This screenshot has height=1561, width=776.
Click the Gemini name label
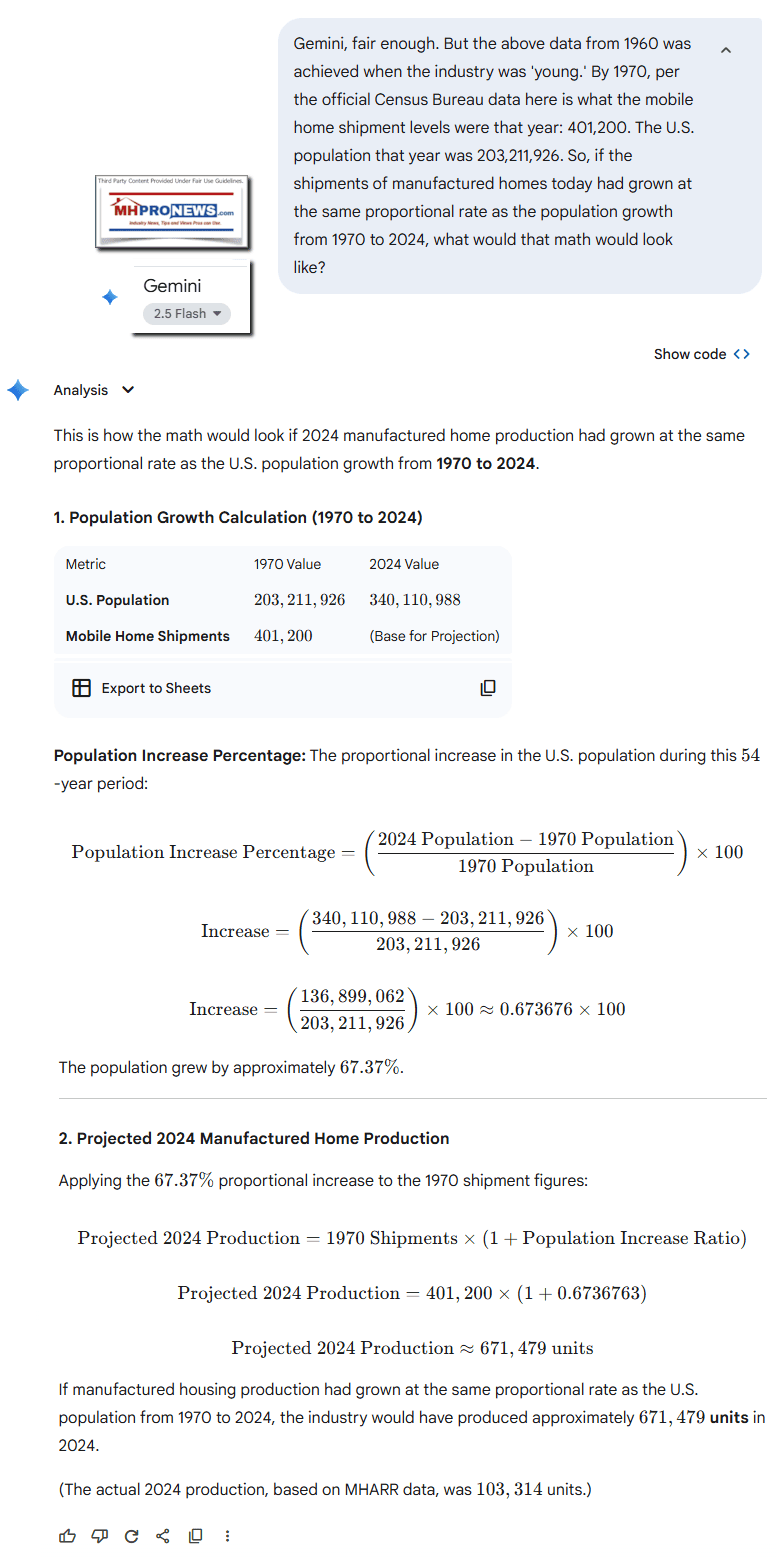click(x=172, y=286)
